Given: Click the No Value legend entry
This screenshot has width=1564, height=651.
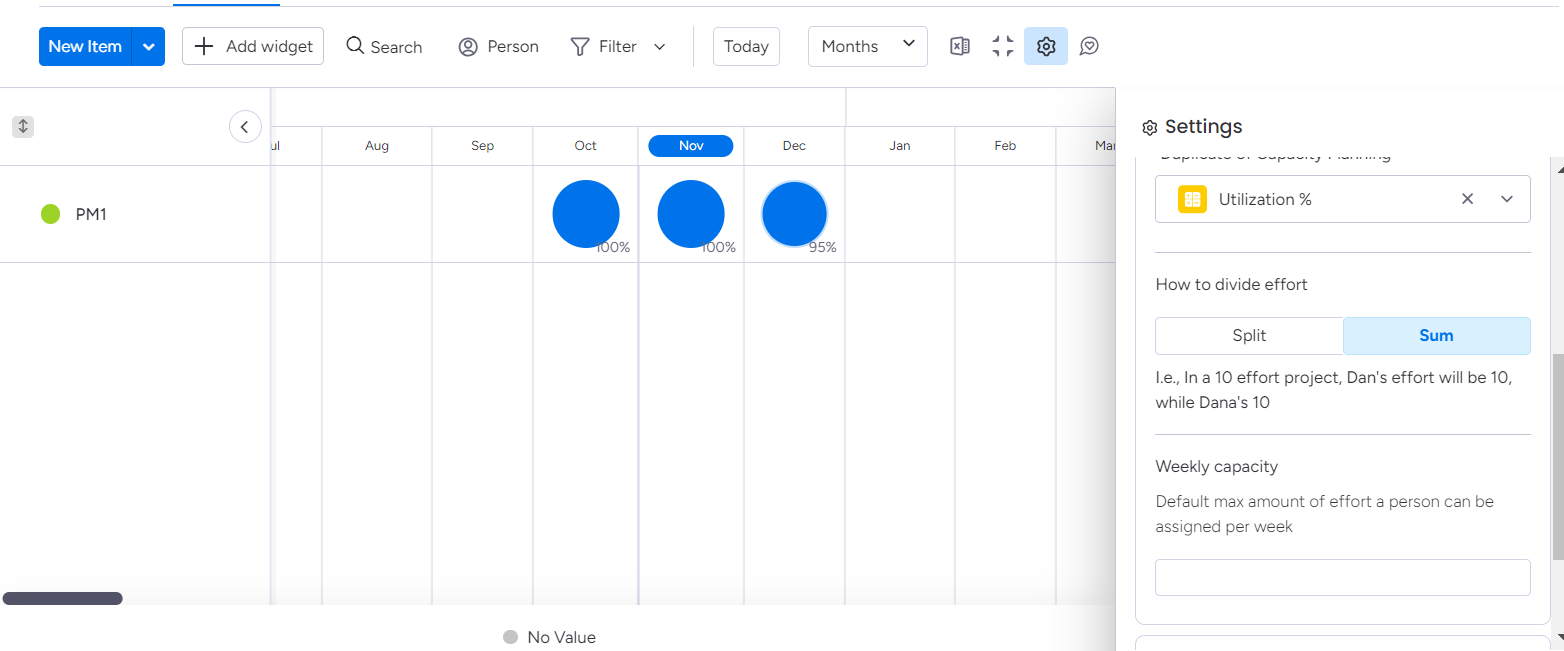Looking at the screenshot, I should coord(549,637).
